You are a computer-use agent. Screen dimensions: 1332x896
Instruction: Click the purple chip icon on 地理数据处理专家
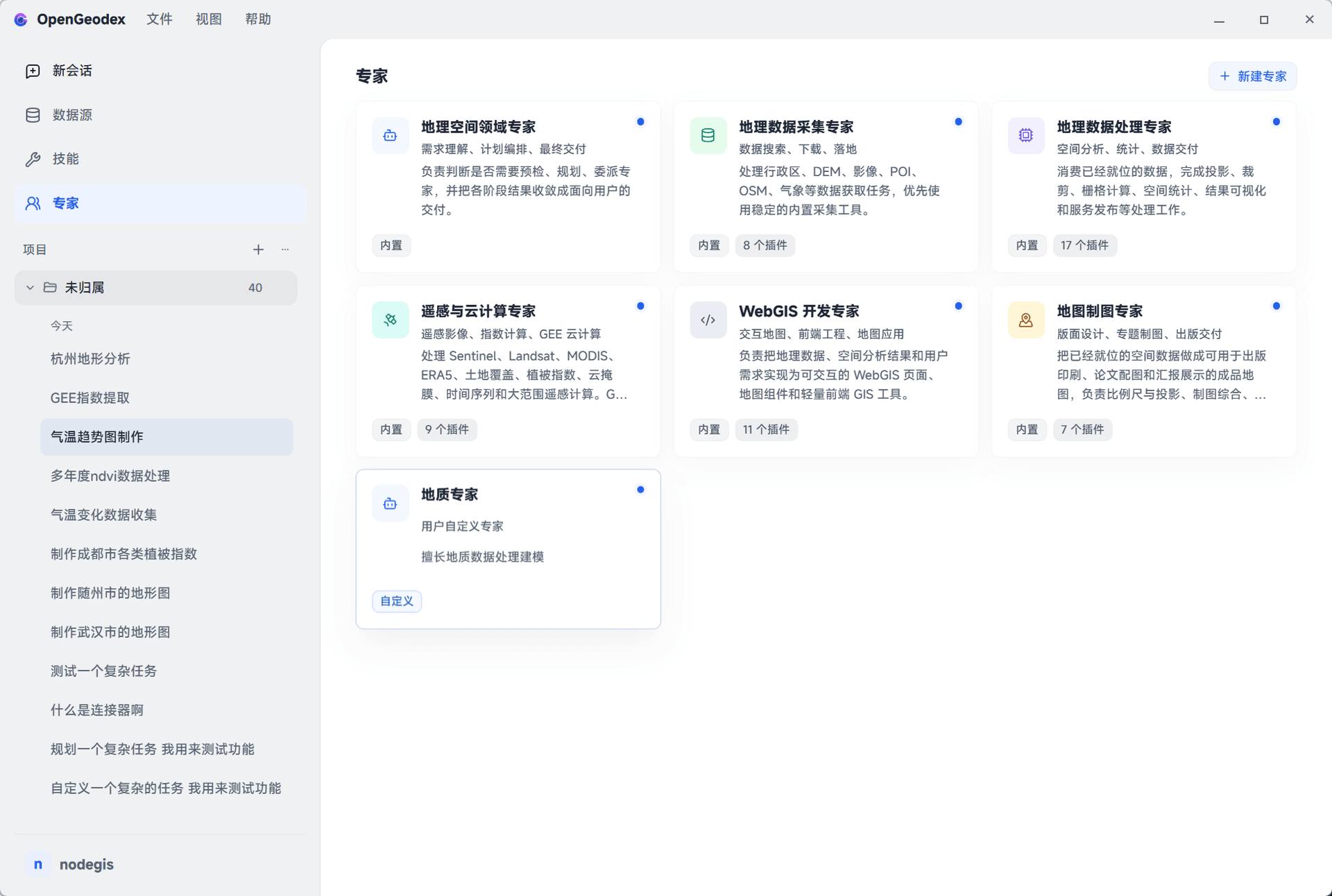click(1025, 136)
